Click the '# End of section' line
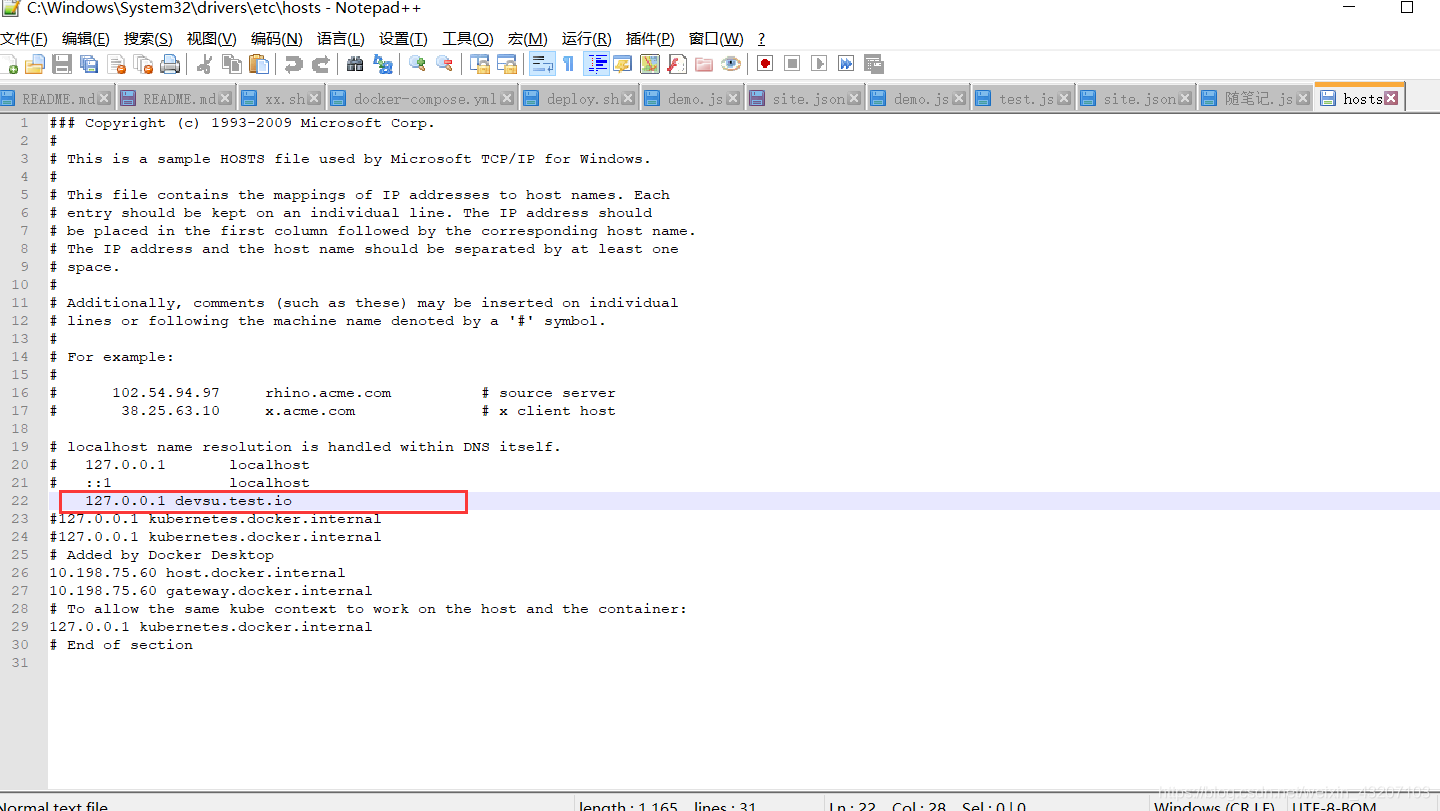The height and width of the screenshot is (811, 1440). pos(121,645)
